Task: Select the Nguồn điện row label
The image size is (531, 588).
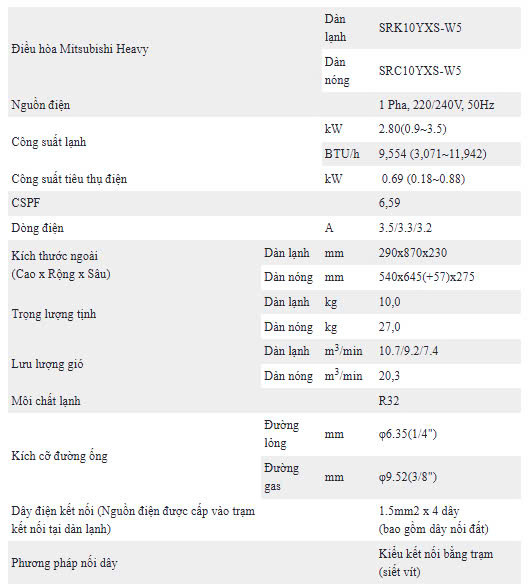Action: coord(40,105)
